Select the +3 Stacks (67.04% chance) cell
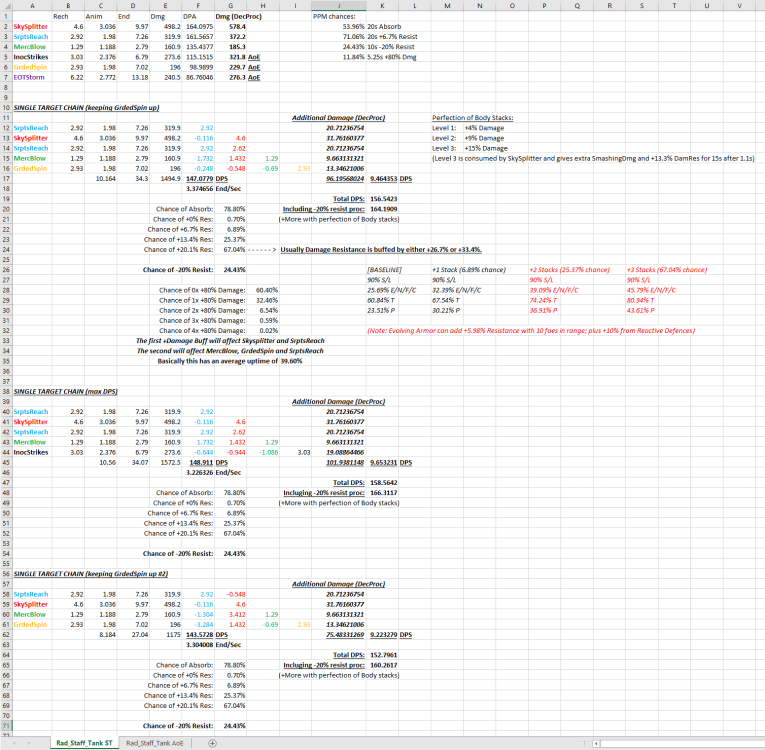The height and width of the screenshot is (750, 765). point(665,270)
